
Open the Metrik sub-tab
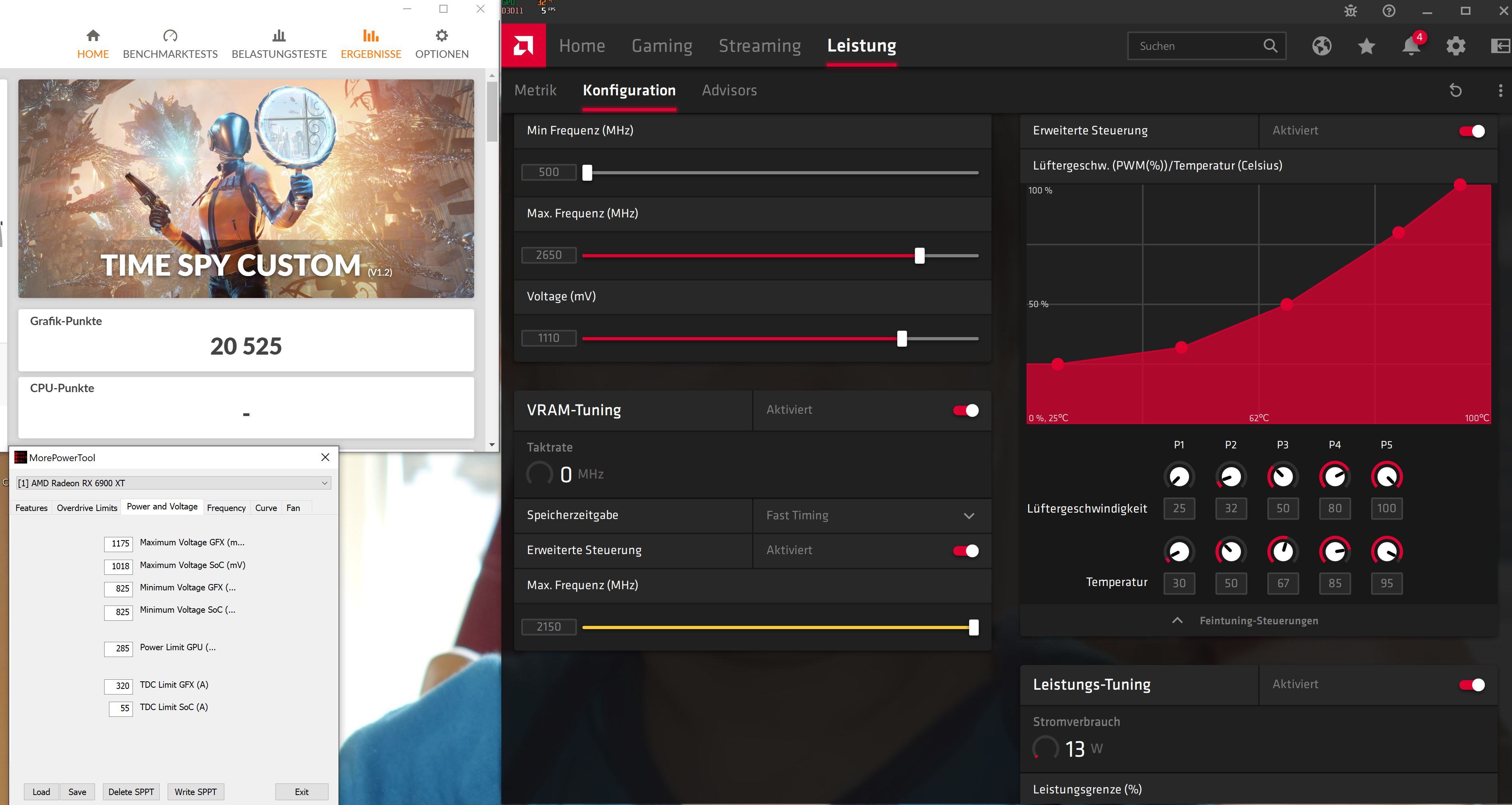535,91
